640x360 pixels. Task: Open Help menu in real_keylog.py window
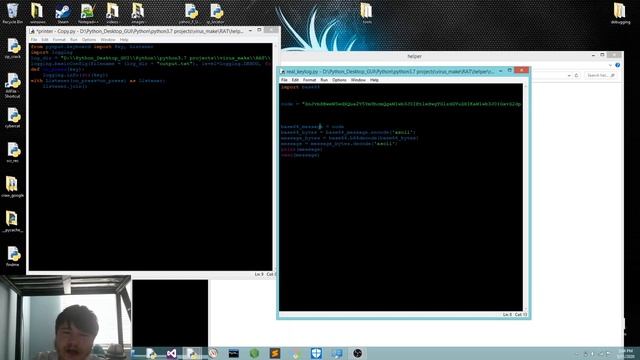point(374,80)
